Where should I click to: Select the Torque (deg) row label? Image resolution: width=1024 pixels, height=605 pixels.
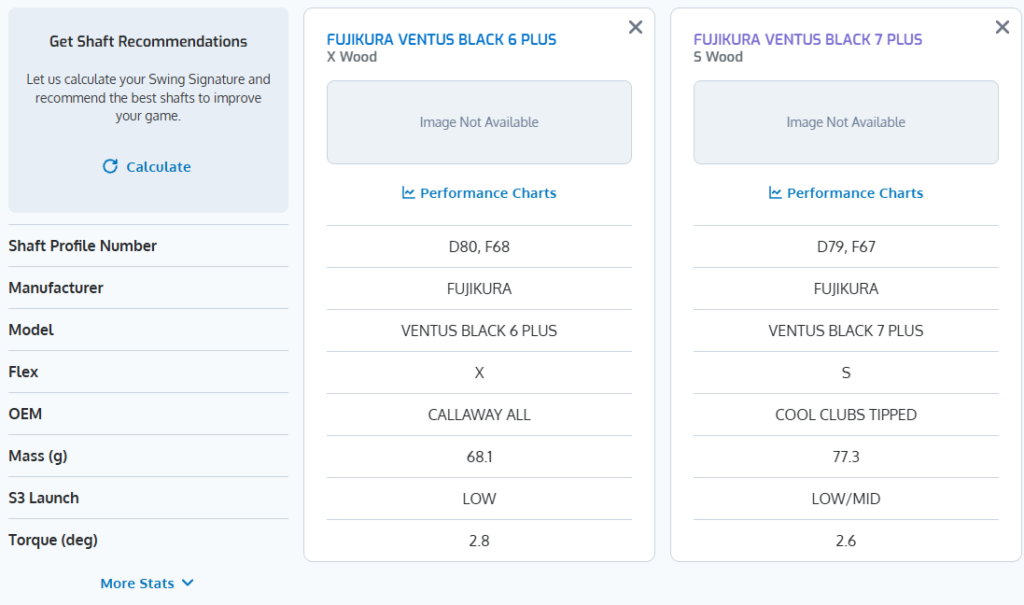click(x=53, y=540)
